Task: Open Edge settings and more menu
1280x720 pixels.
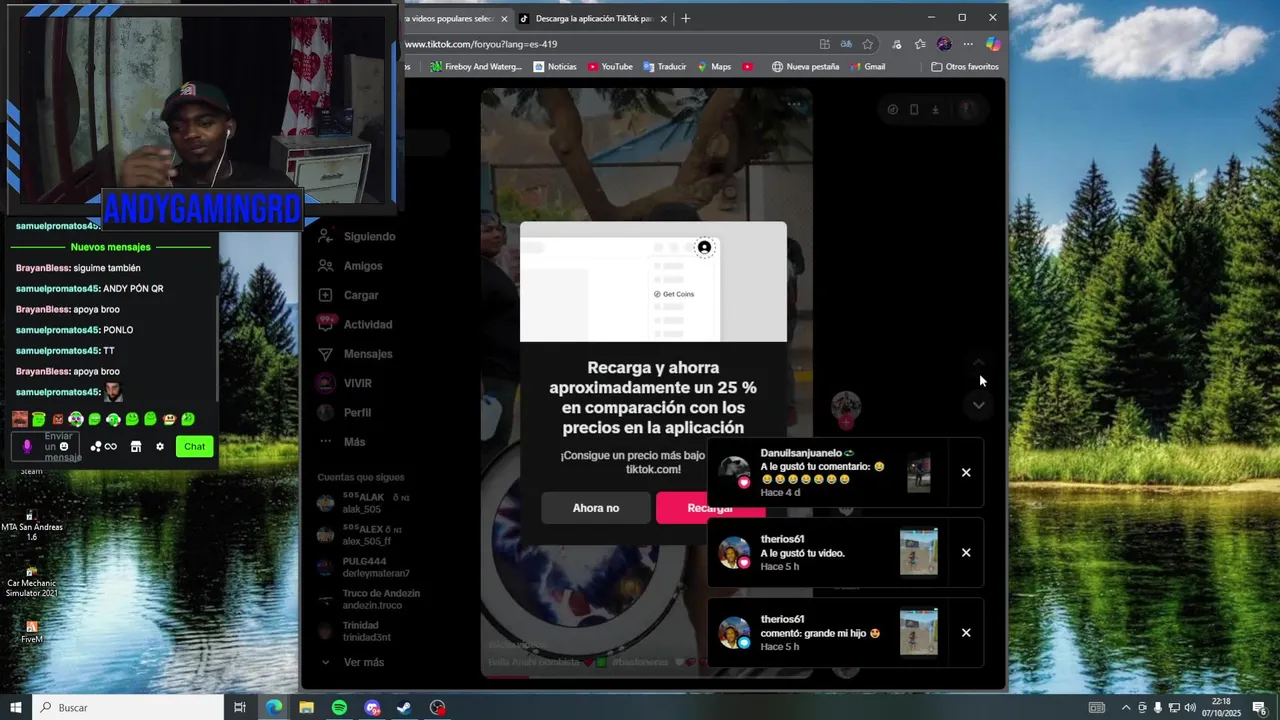Action: [x=968, y=44]
